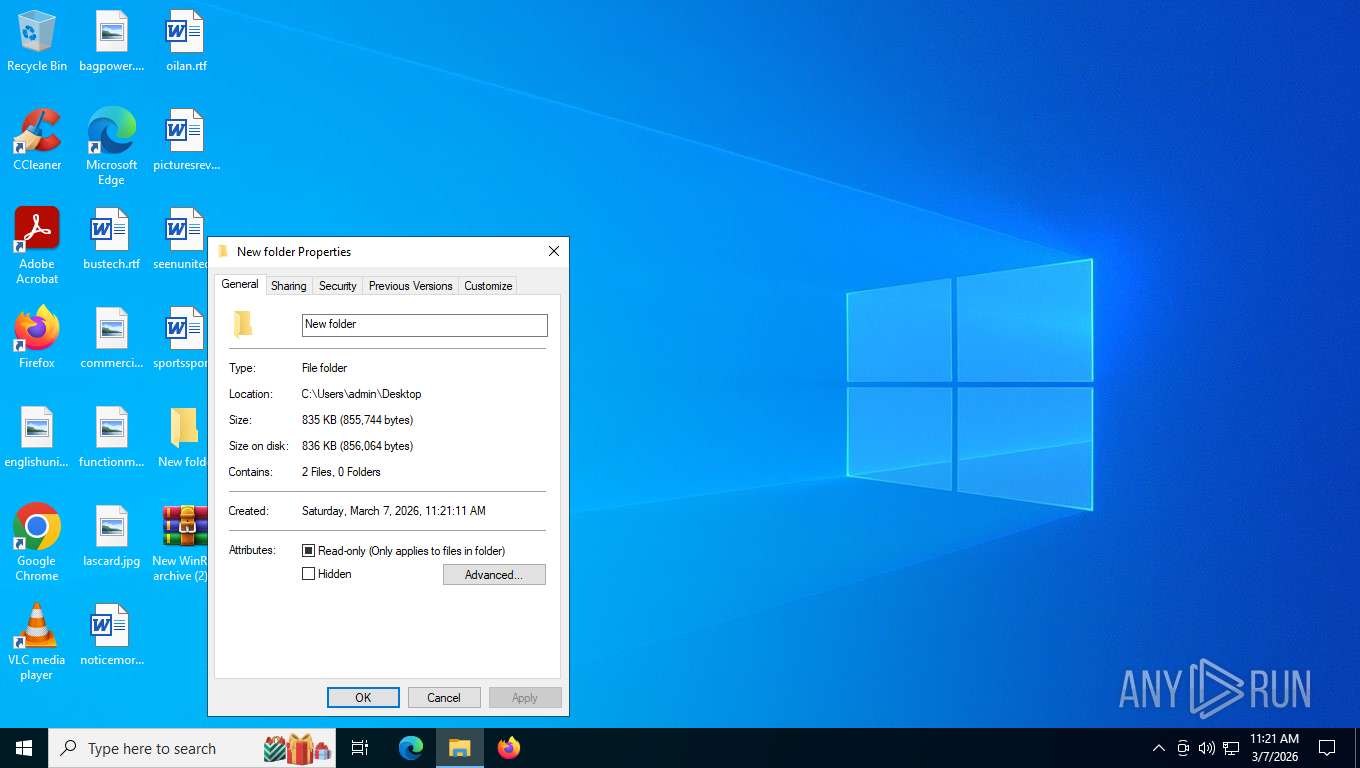Click the Windows Start button
The width and height of the screenshot is (1360, 768).
pyautogui.click(x=24, y=748)
